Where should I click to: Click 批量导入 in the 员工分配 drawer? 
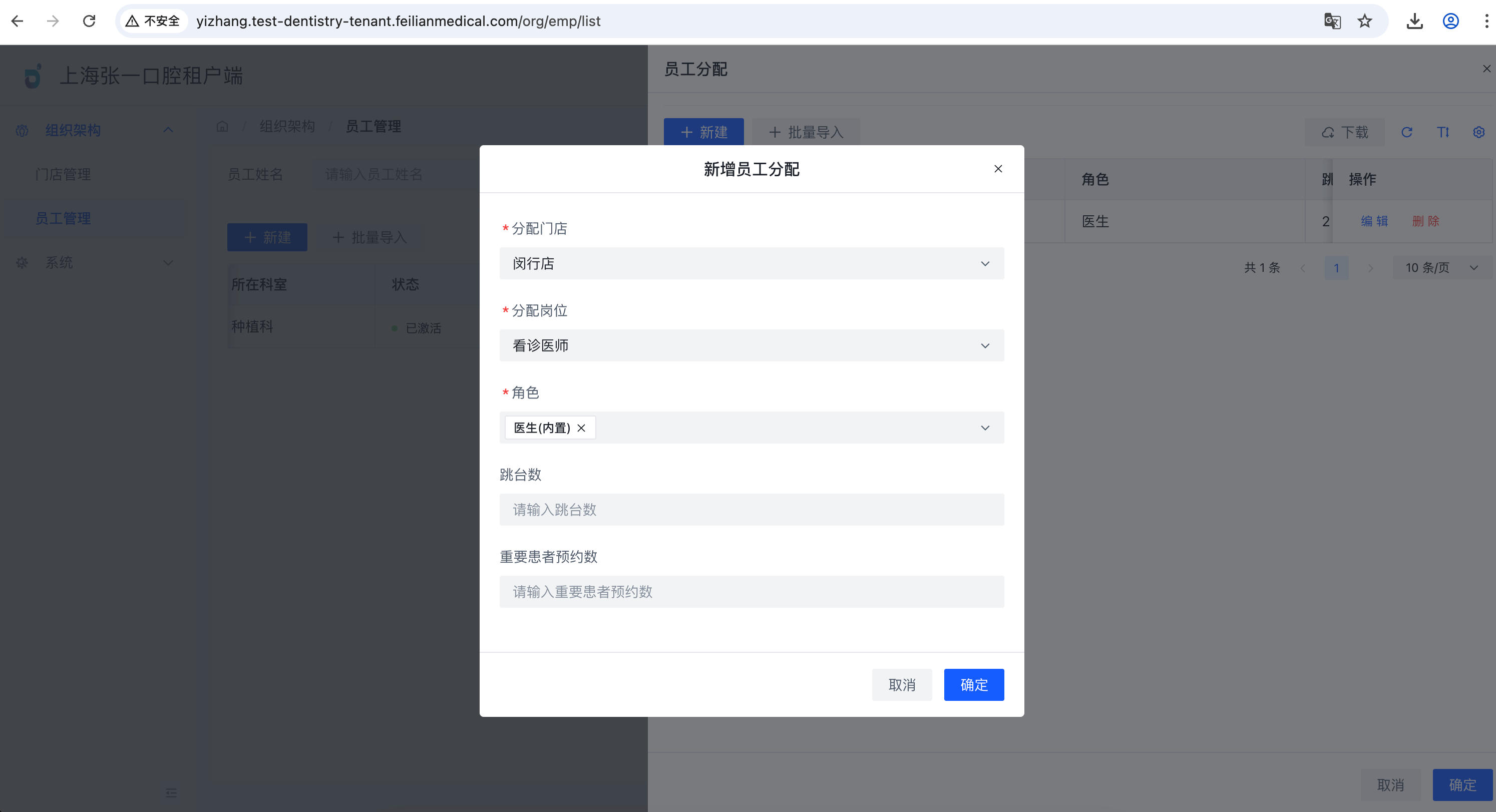click(x=806, y=133)
